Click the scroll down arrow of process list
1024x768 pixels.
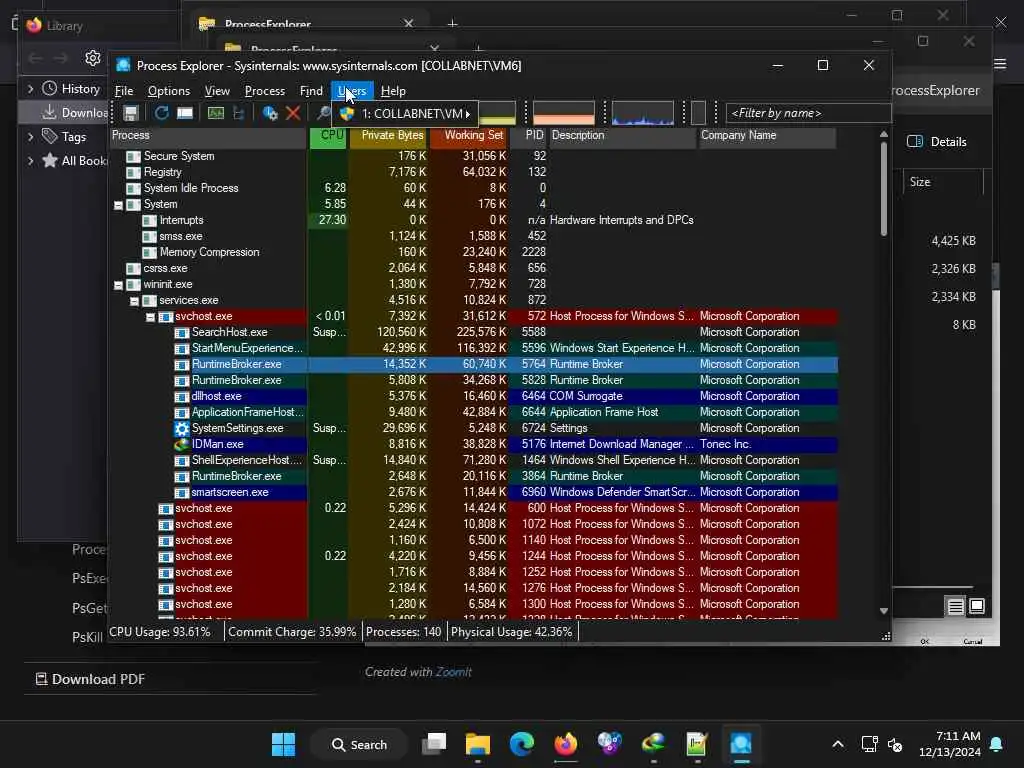click(x=884, y=611)
